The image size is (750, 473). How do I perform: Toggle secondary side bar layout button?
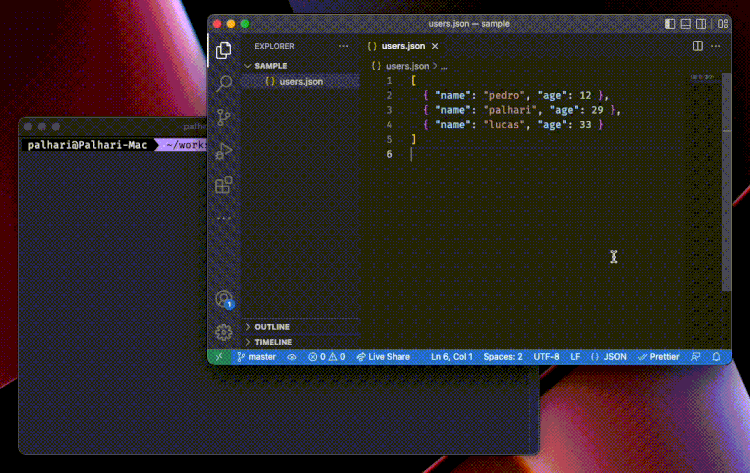click(701, 24)
